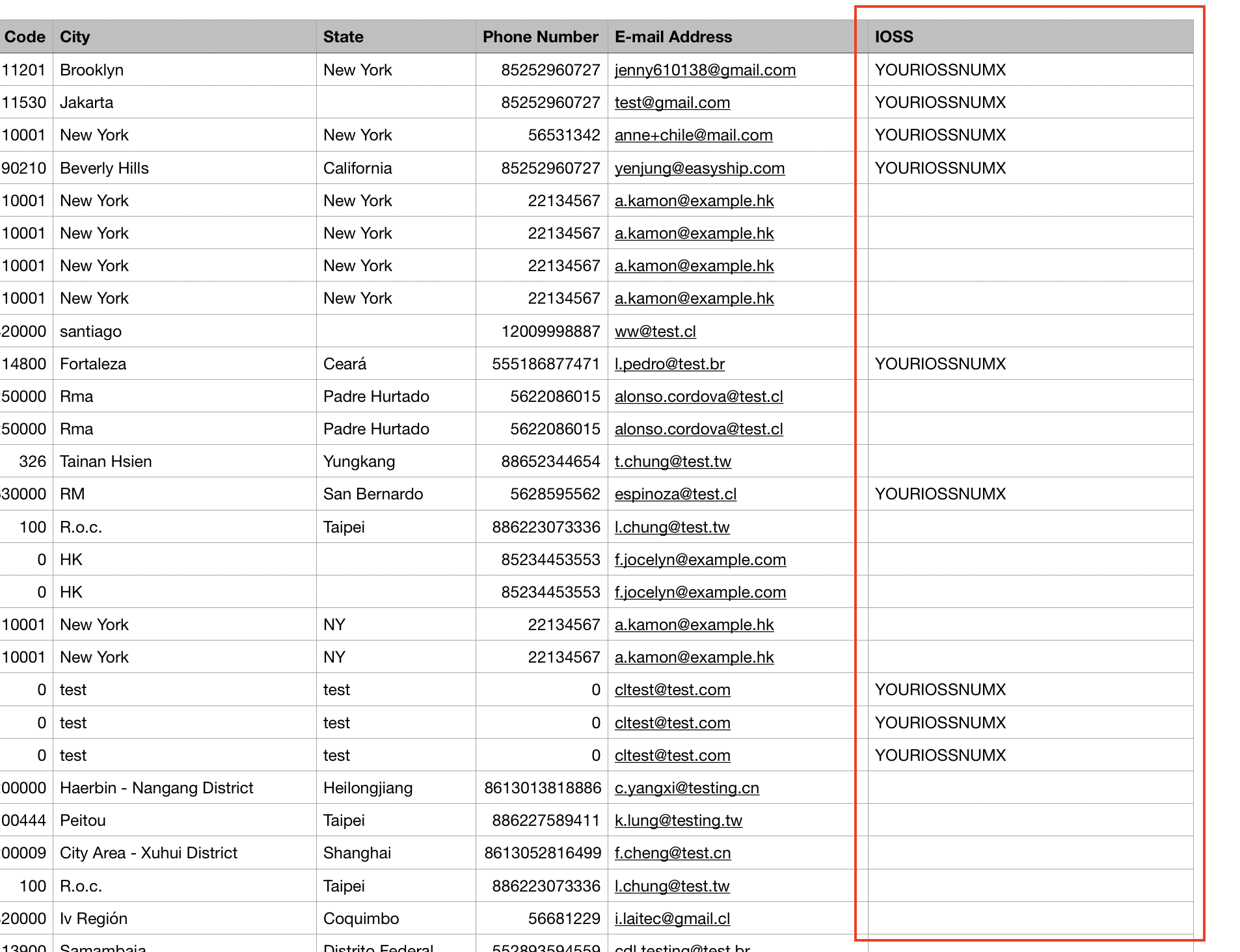
Task: Click the test@gmail.com email link
Action: point(672,103)
